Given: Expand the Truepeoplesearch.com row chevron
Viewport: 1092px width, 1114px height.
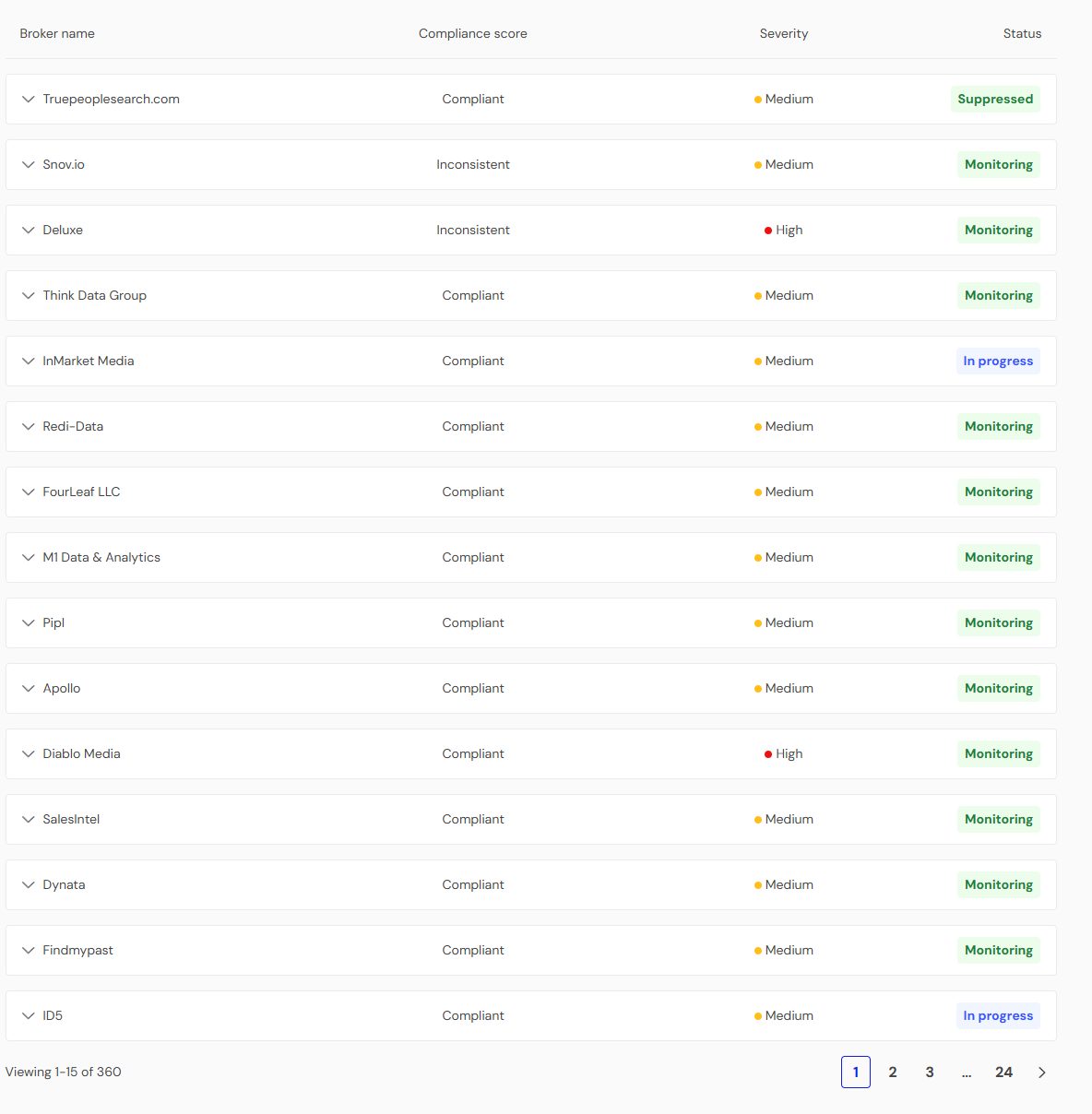Looking at the screenshot, I should (29, 99).
